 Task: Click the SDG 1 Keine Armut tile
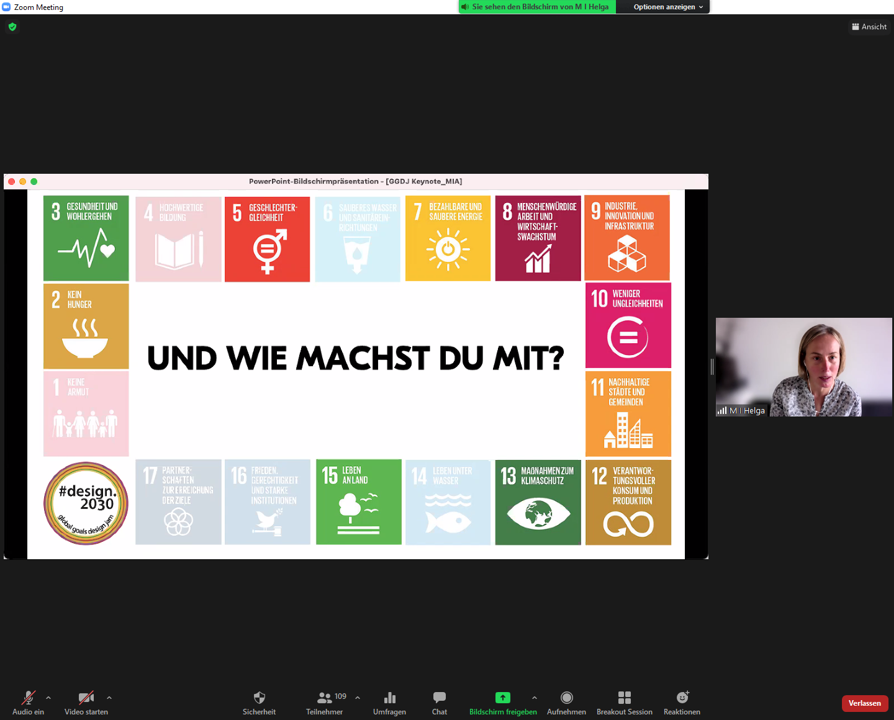[86, 414]
